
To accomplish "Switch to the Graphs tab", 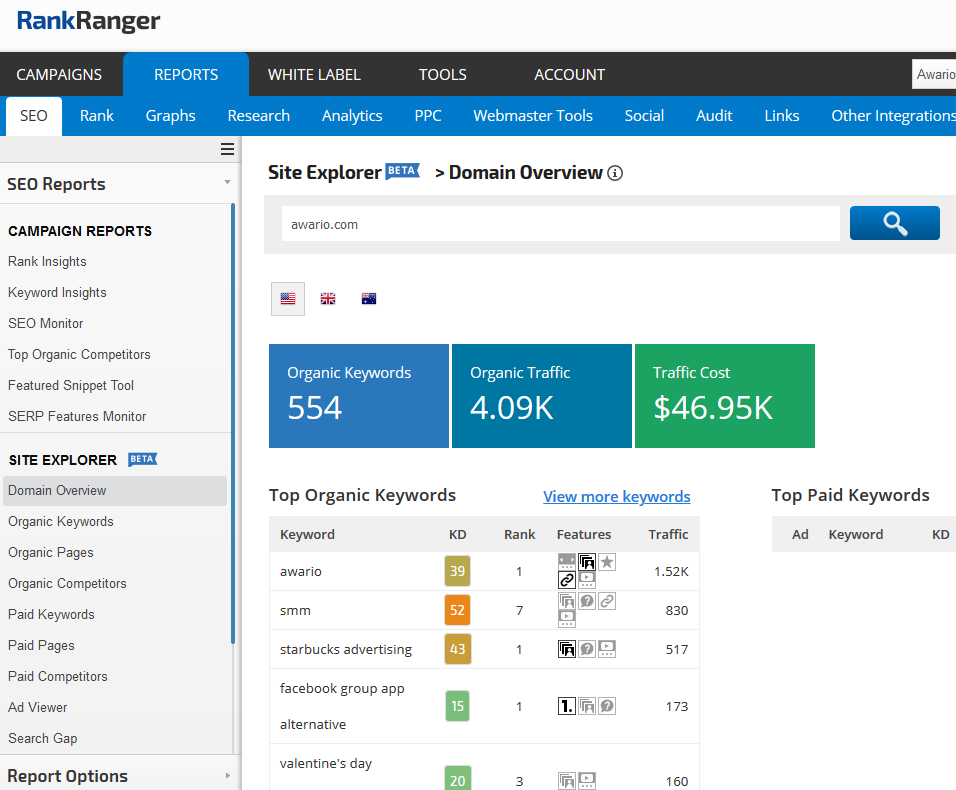I will click(171, 116).
